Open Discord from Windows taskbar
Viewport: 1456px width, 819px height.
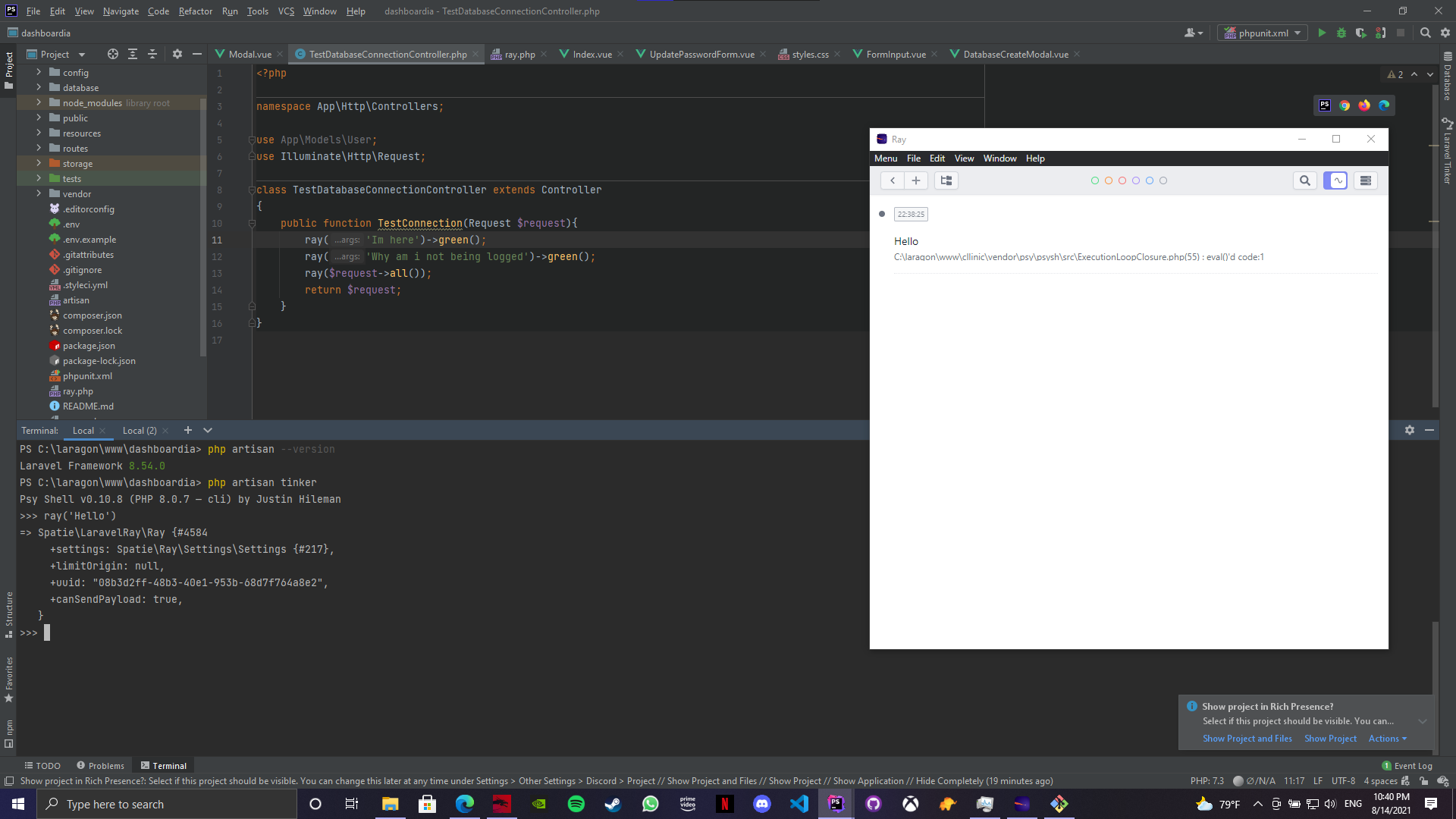click(x=762, y=804)
